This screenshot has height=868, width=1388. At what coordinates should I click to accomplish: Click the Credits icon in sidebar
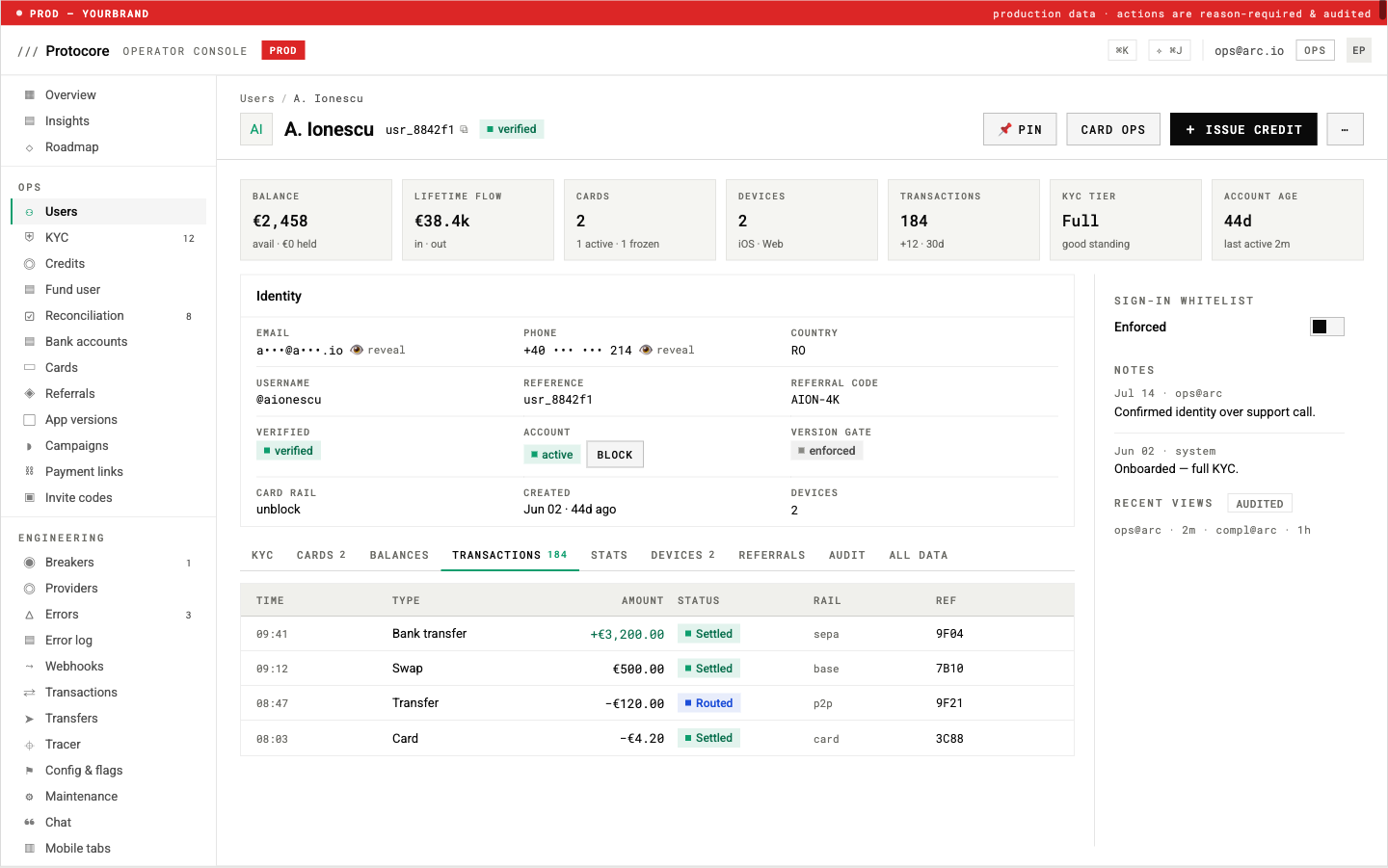[29, 264]
